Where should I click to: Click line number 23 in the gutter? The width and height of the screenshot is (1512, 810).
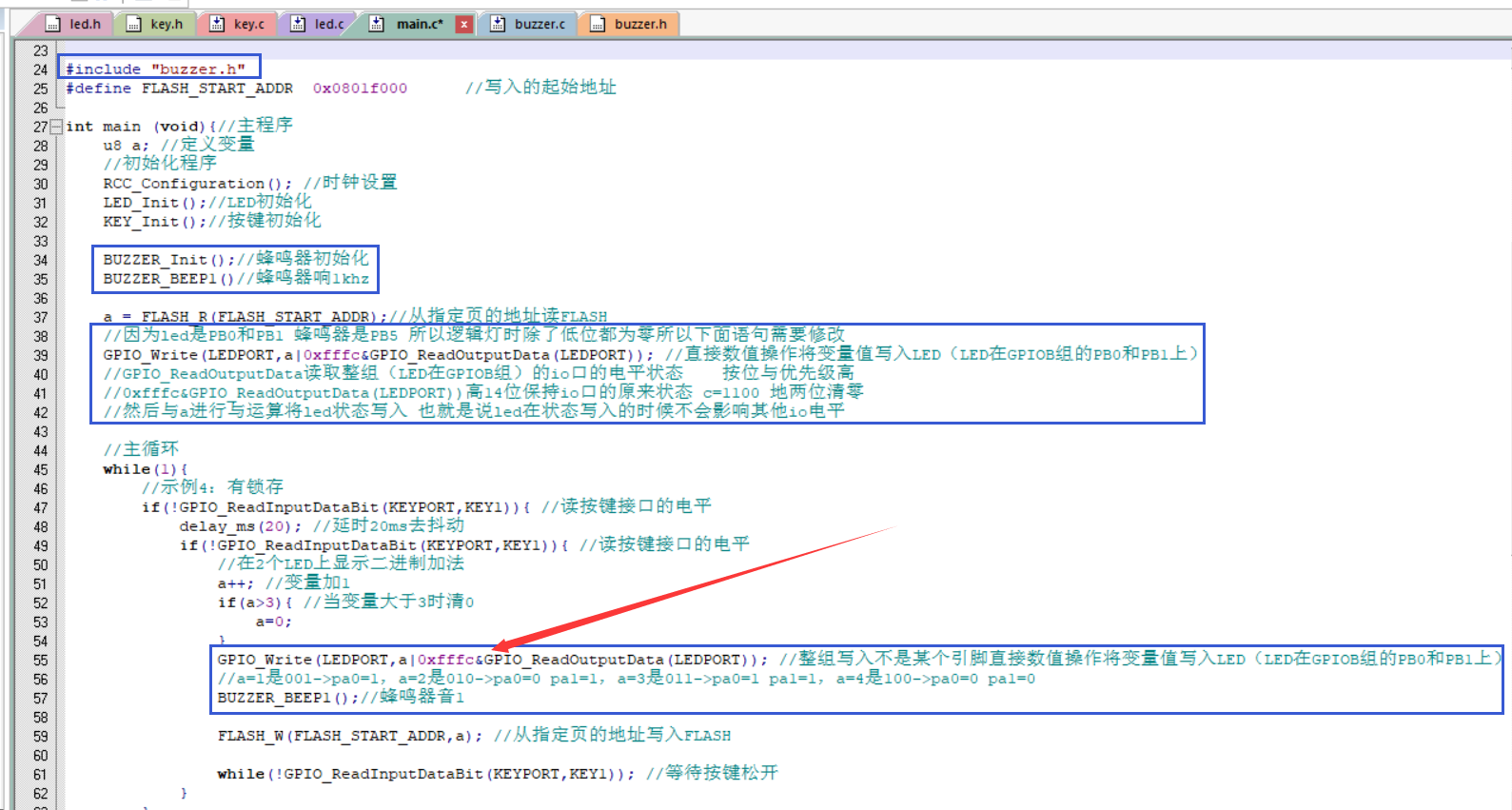tap(40, 50)
